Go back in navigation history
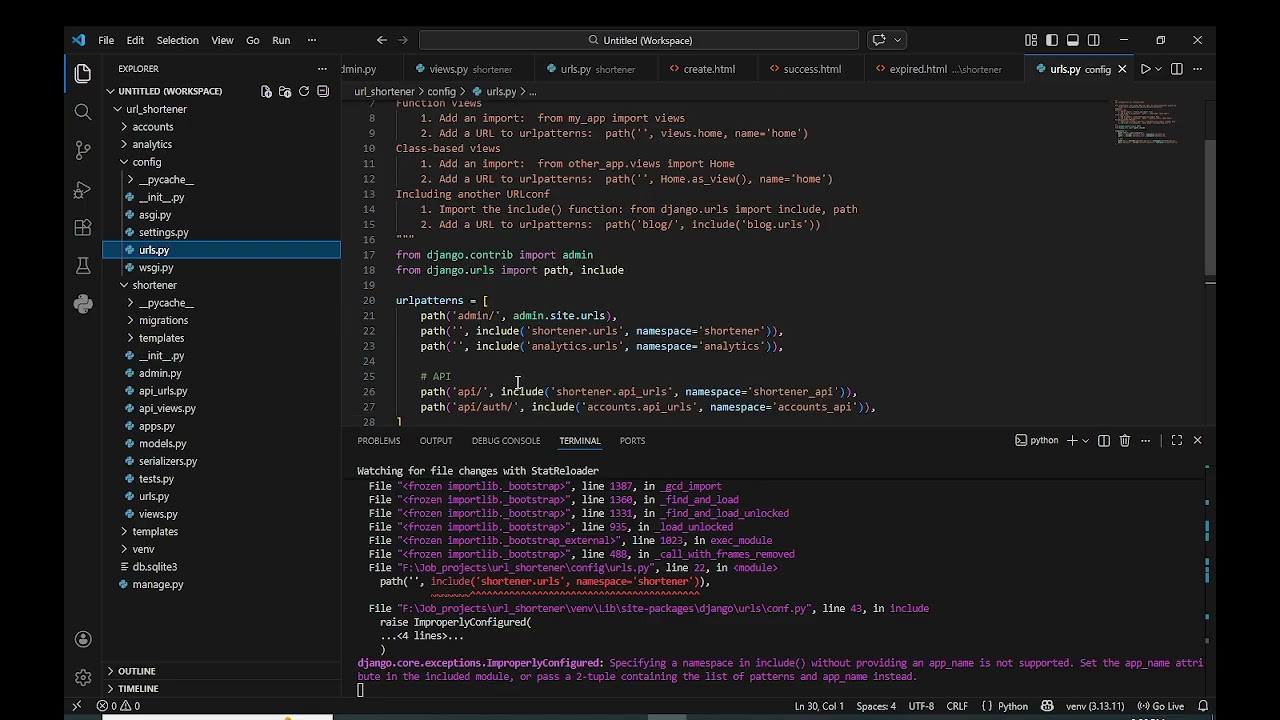The width and height of the screenshot is (1280, 720). pyautogui.click(x=381, y=40)
